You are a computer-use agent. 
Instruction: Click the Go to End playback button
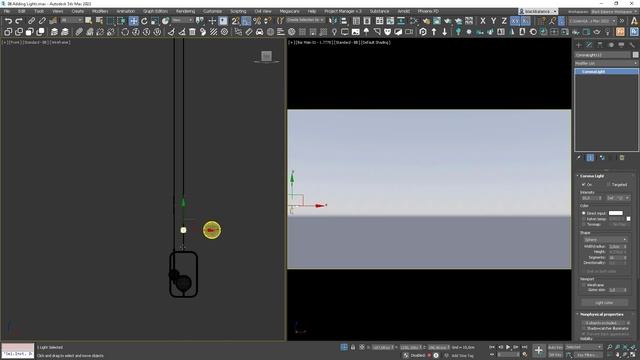524,347
